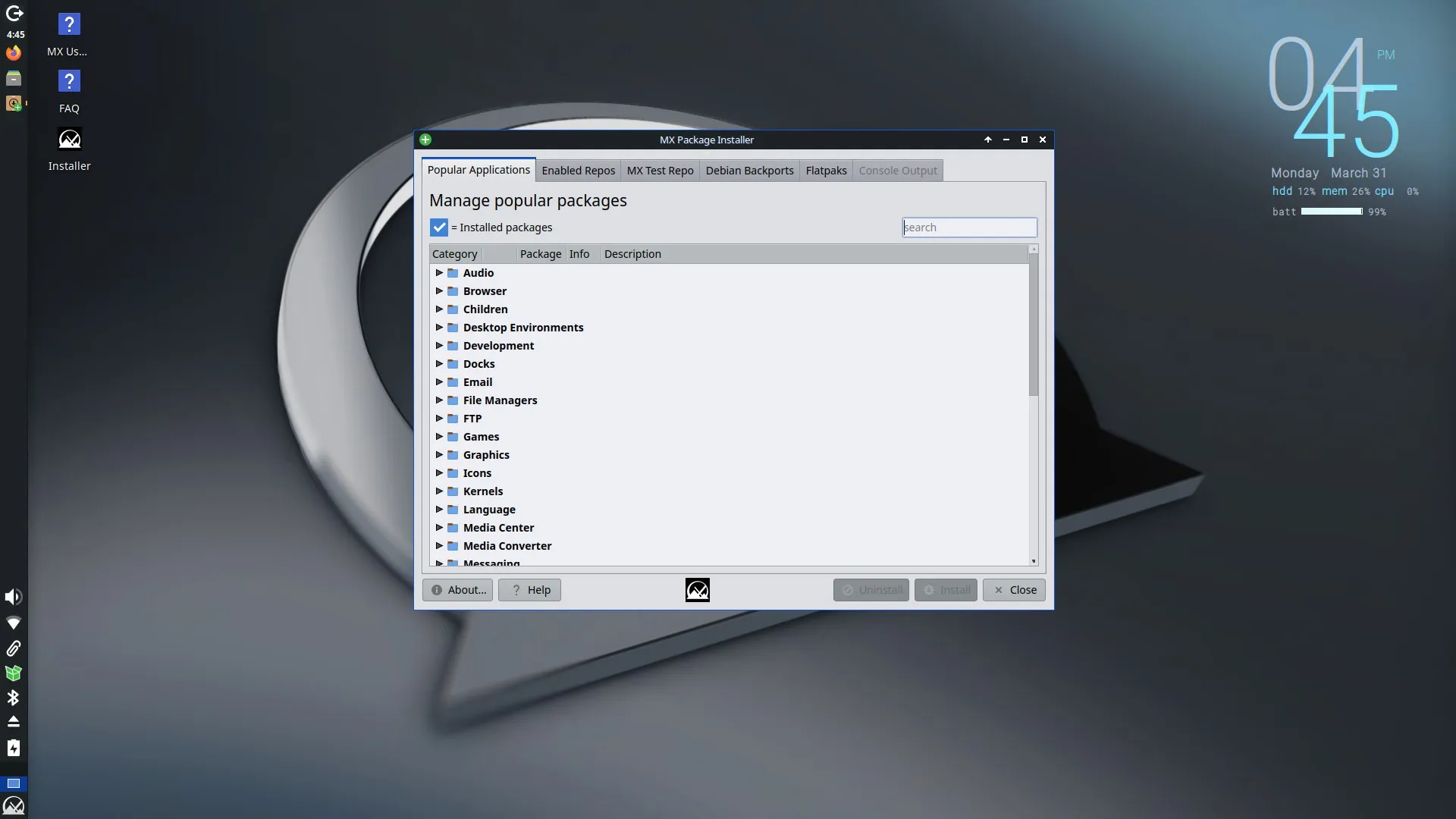1456x819 pixels.
Task: Open the Console Output tab
Action: point(898,171)
